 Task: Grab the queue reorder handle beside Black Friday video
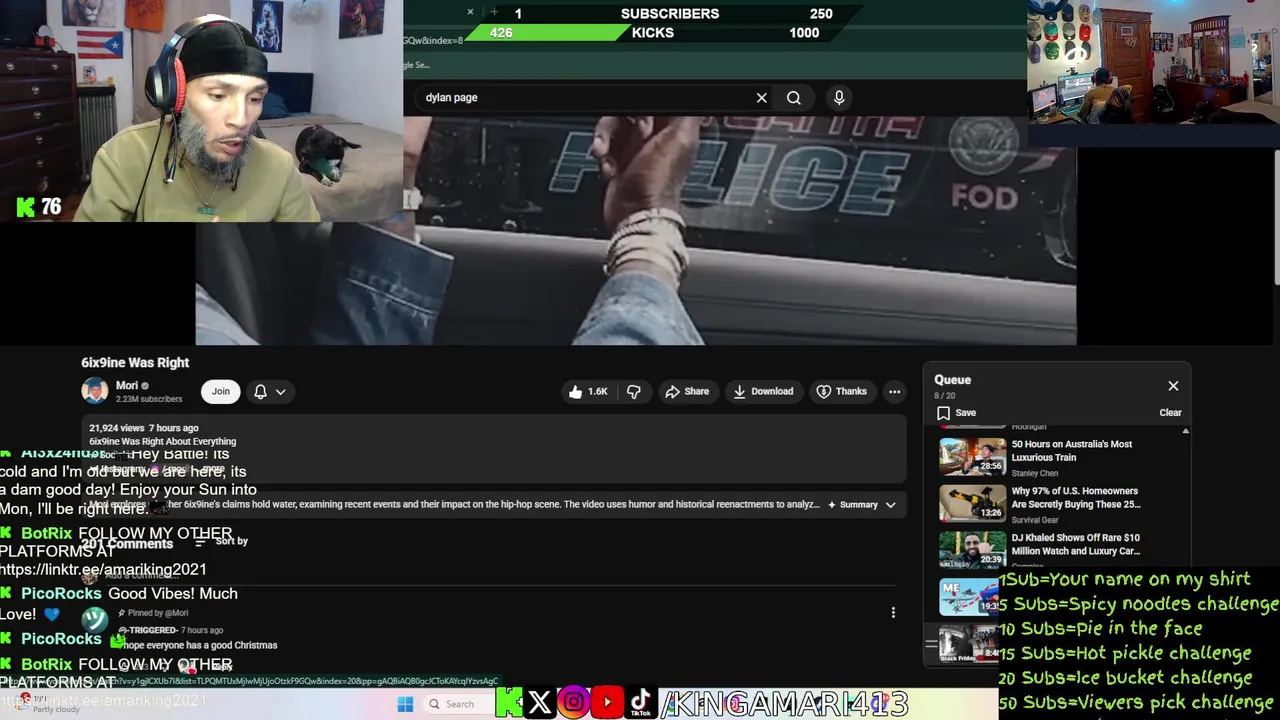pos(931,643)
